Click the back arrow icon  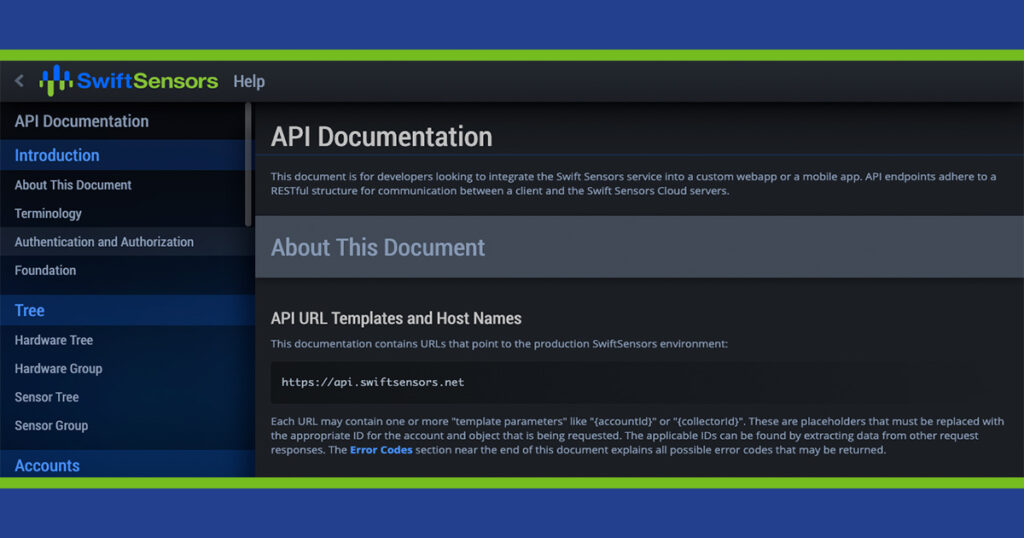pyautogui.click(x=19, y=81)
